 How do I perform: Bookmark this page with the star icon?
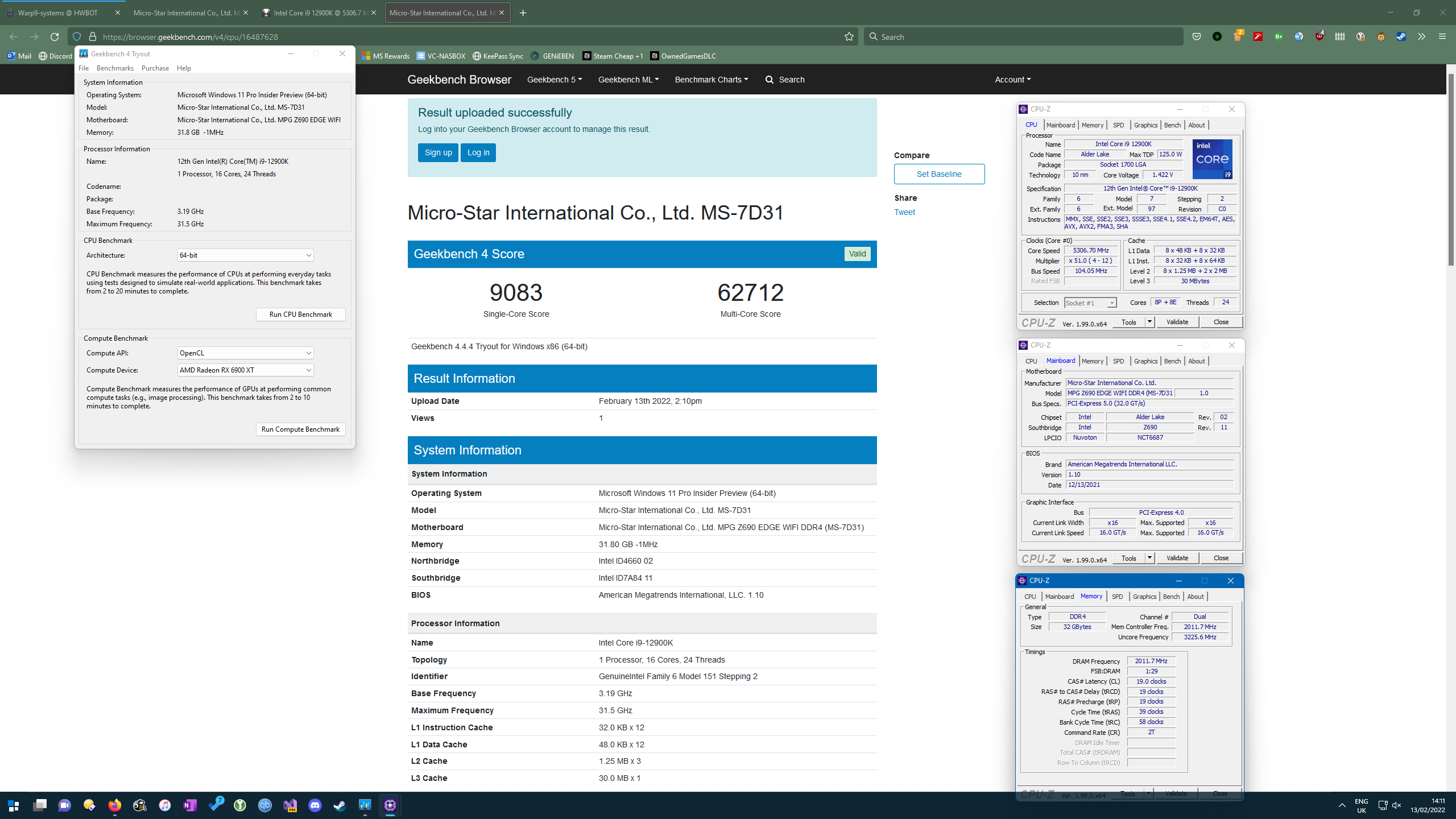849,36
